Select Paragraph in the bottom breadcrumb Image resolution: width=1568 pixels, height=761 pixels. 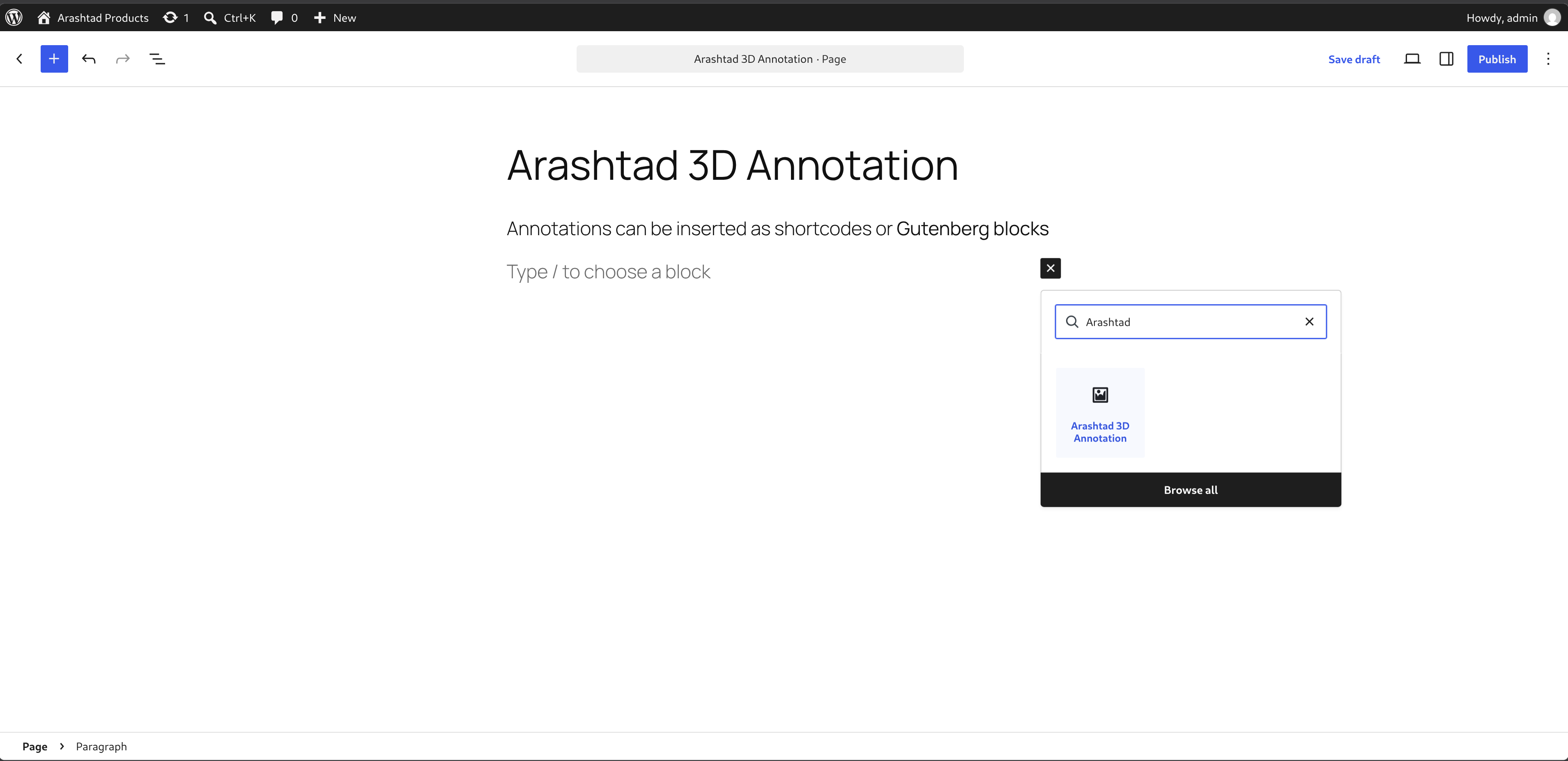pyautogui.click(x=101, y=746)
